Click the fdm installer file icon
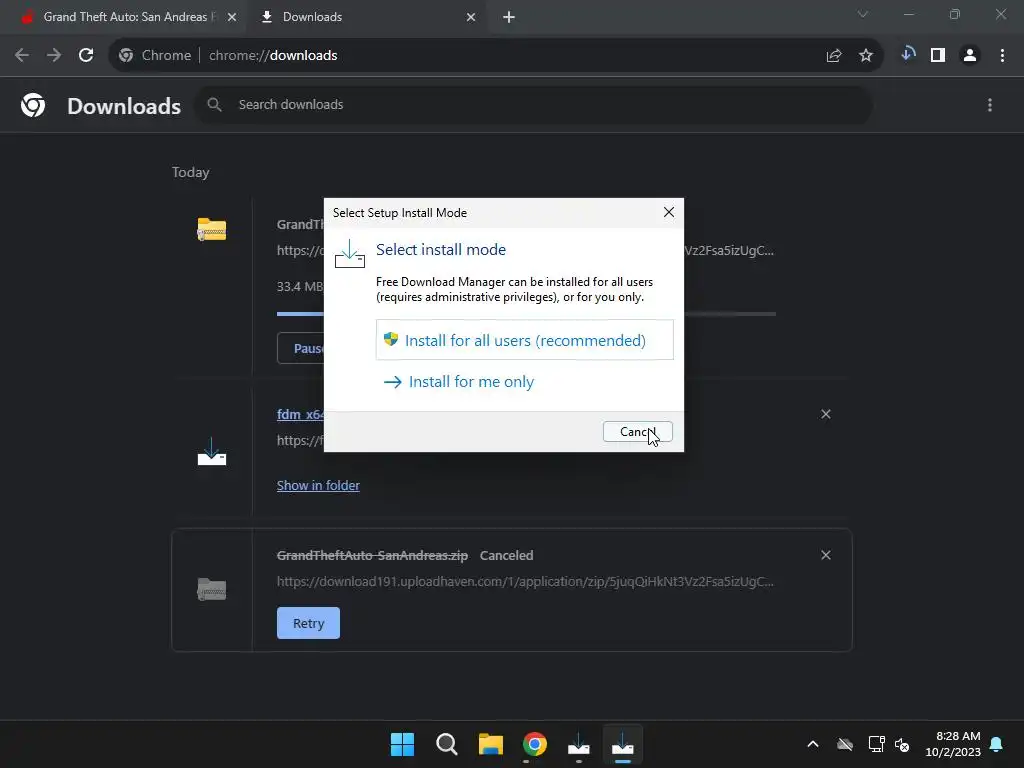1024x768 pixels. coord(212,451)
